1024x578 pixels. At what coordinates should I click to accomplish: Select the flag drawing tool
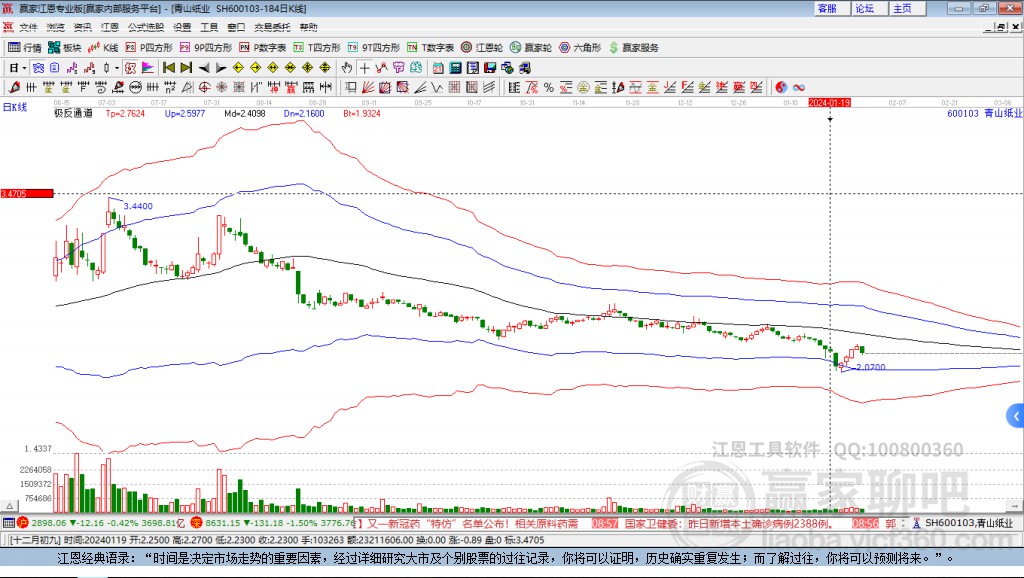click(146, 69)
